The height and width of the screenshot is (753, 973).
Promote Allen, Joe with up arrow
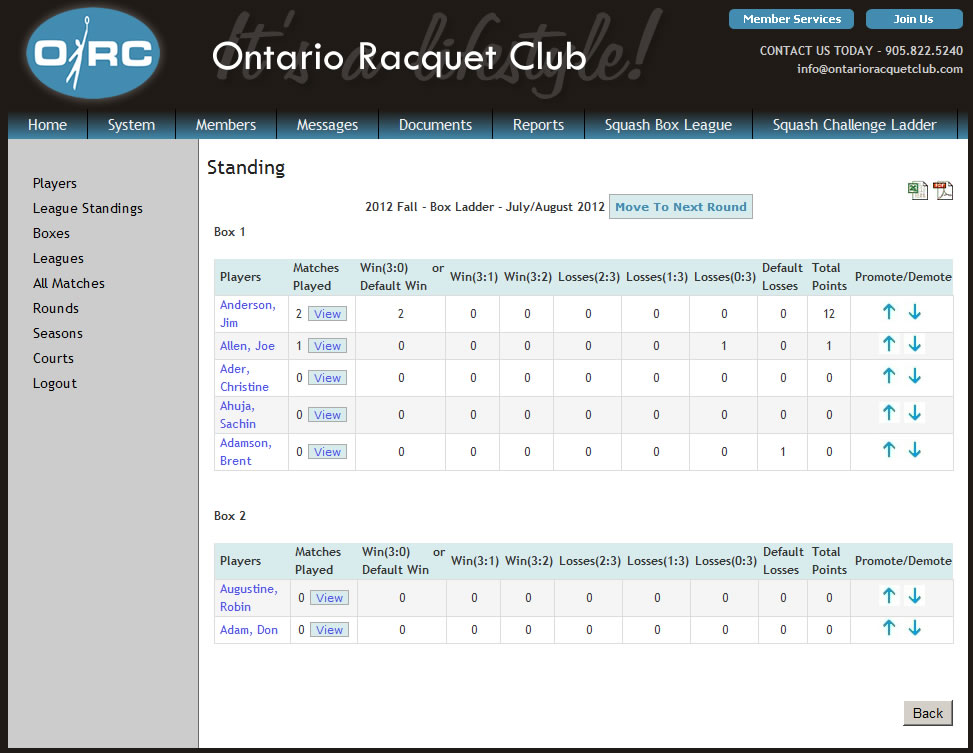click(889, 344)
